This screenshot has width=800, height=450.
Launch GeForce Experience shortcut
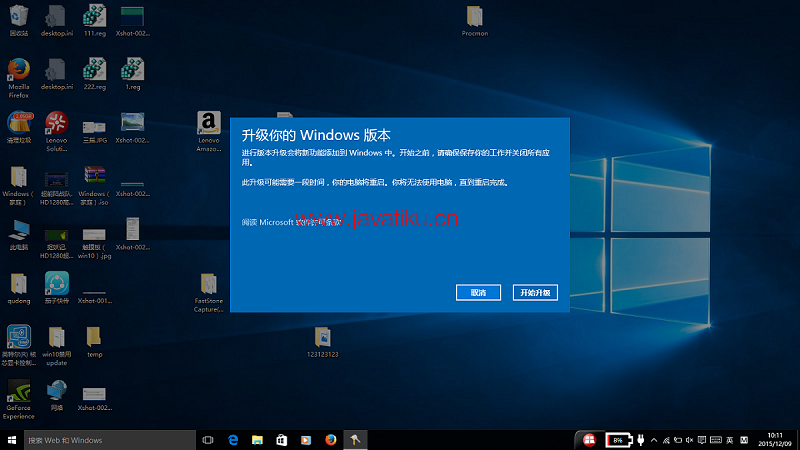pyautogui.click(x=18, y=399)
